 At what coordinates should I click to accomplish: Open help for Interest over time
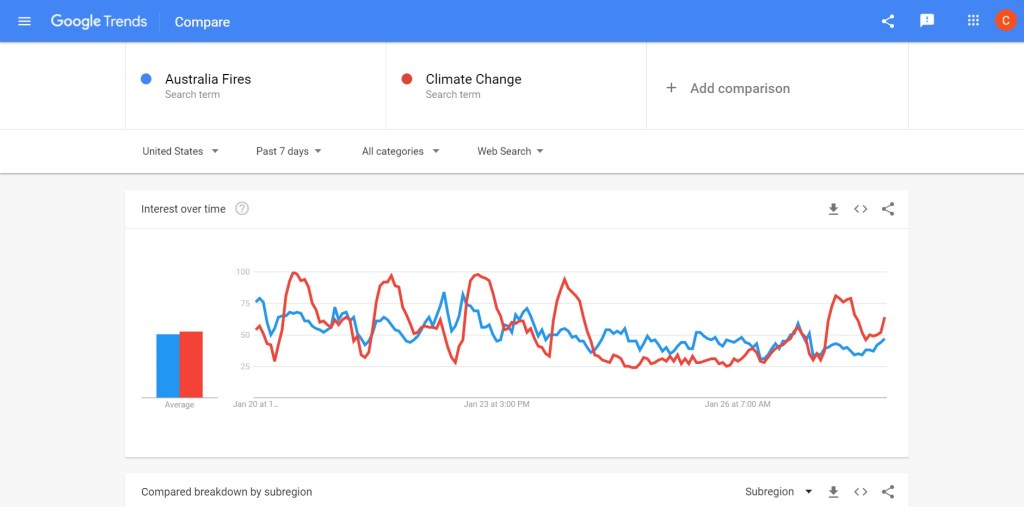(x=242, y=209)
